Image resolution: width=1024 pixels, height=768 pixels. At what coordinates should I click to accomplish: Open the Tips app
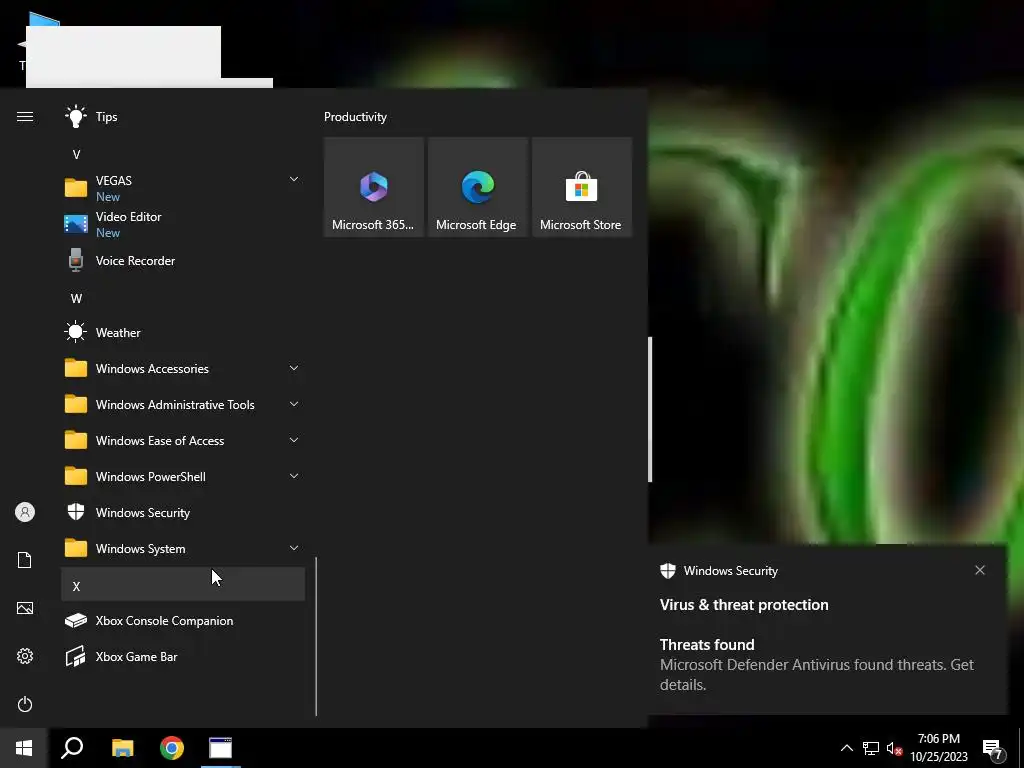[x=183, y=117]
